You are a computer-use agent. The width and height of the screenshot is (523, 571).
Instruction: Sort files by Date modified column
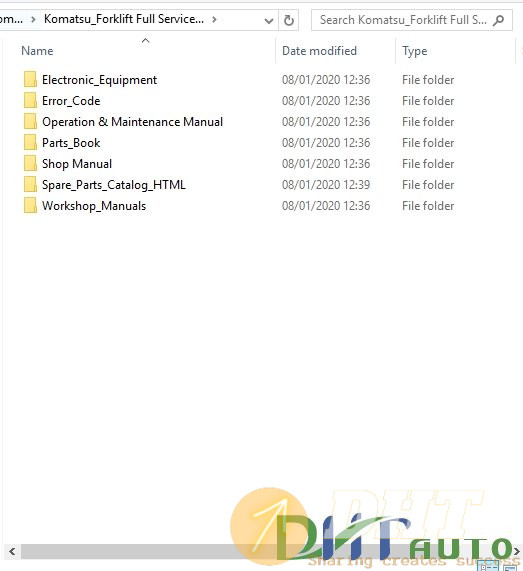point(319,51)
